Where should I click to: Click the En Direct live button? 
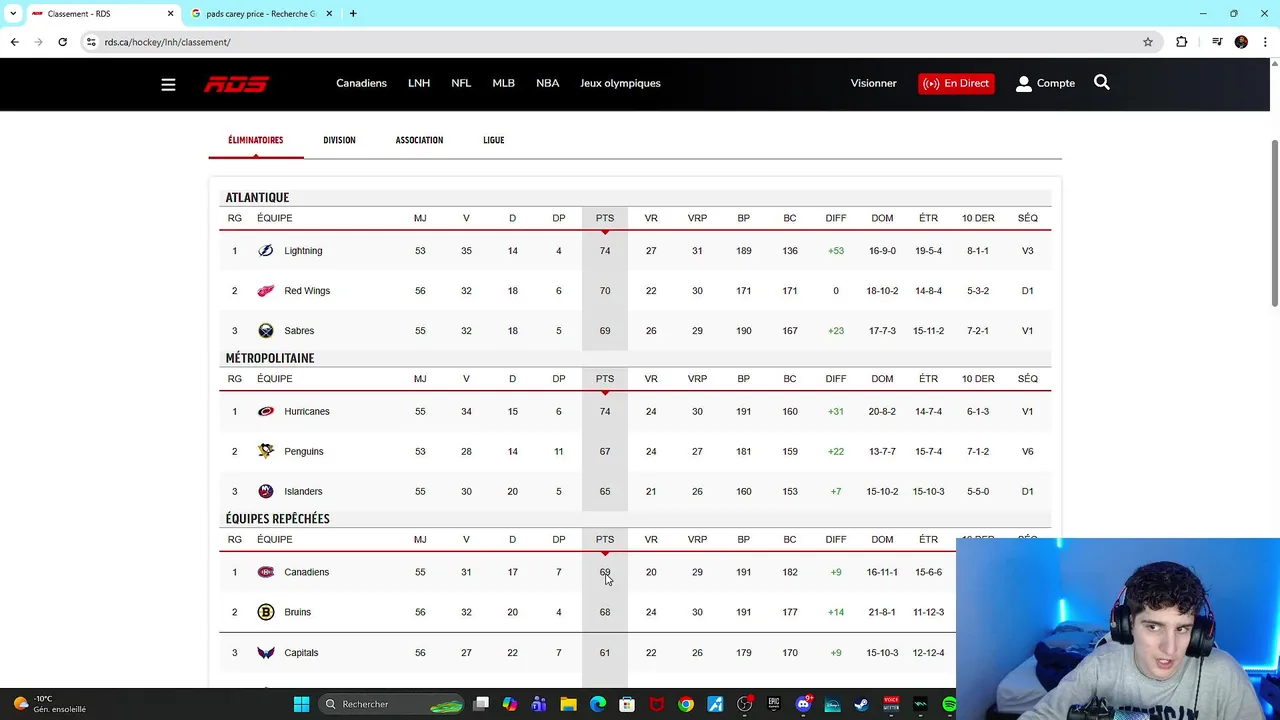click(956, 83)
